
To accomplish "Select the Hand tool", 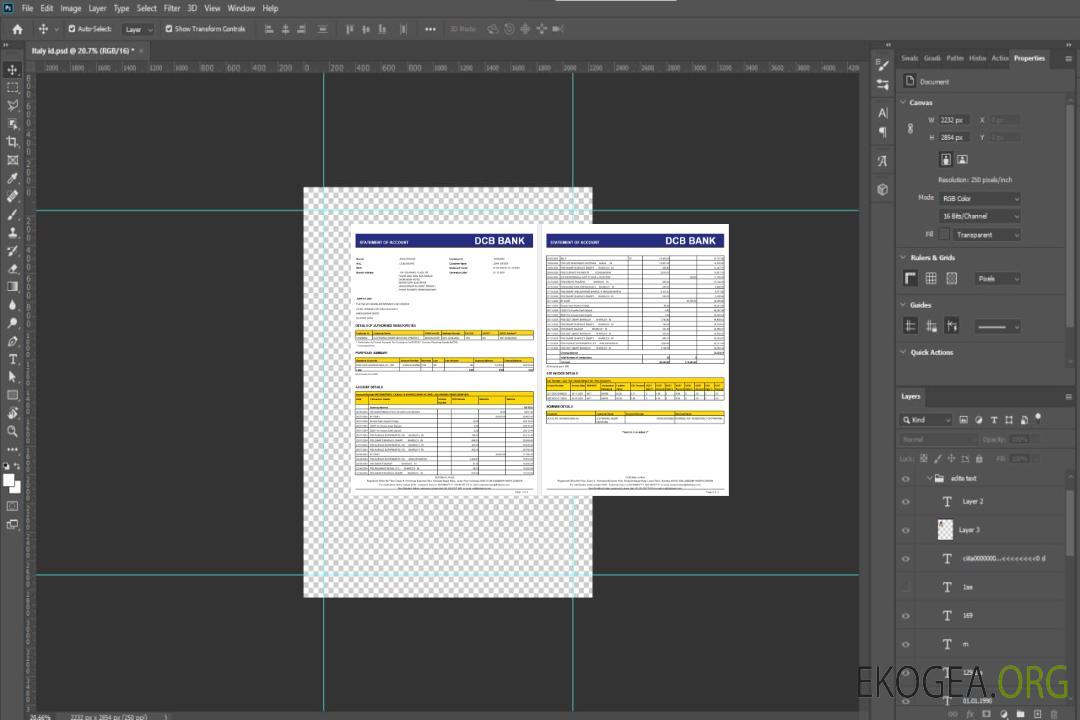I will pos(12,413).
